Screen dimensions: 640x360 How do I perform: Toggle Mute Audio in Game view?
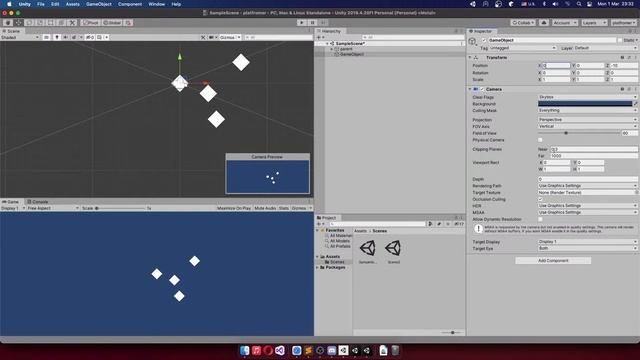pyautogui.click(x=265, y=208)
